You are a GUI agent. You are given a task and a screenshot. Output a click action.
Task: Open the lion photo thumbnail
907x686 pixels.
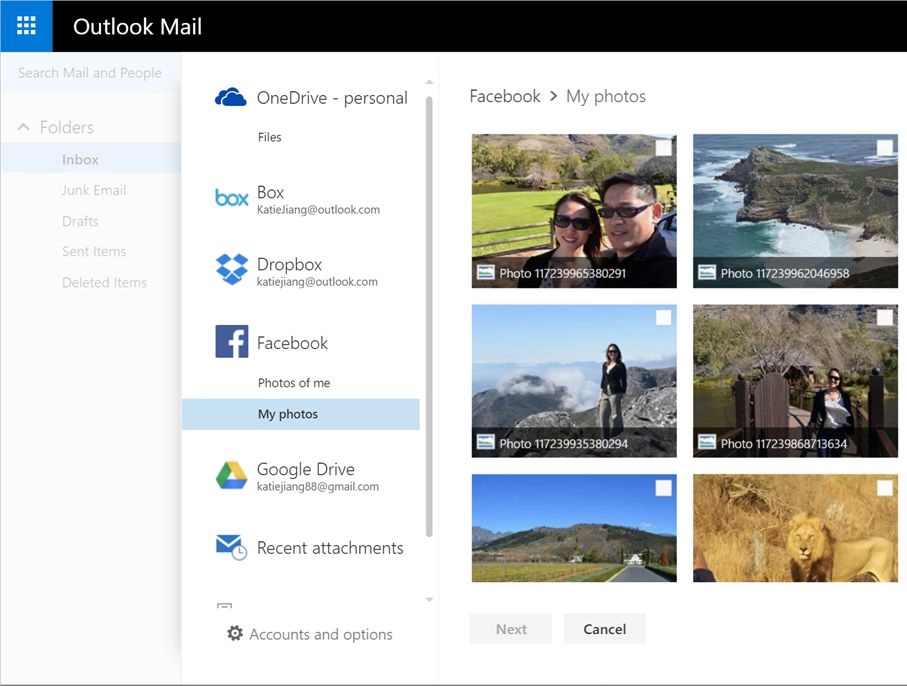point(795,528)
